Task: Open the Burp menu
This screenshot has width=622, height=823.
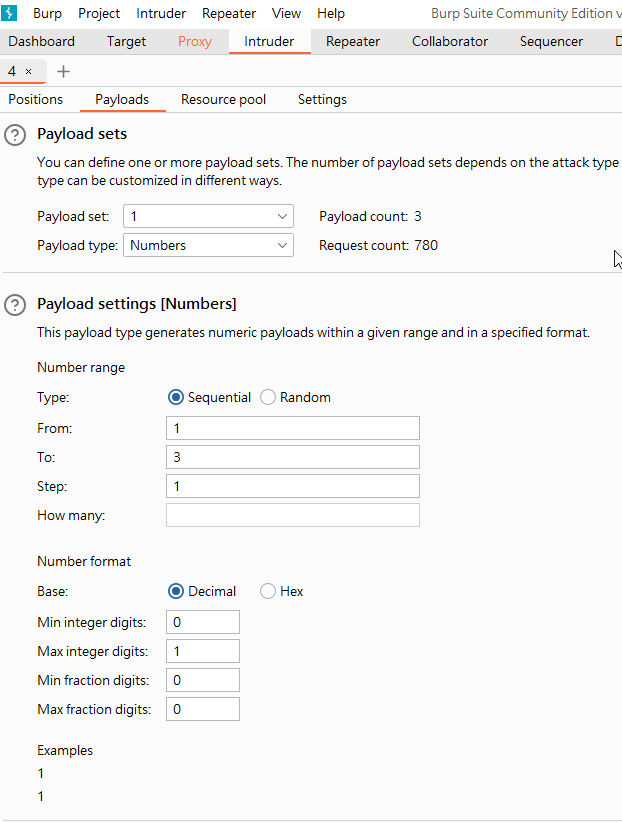Action: pyautogui.click(x=47, y=13)
